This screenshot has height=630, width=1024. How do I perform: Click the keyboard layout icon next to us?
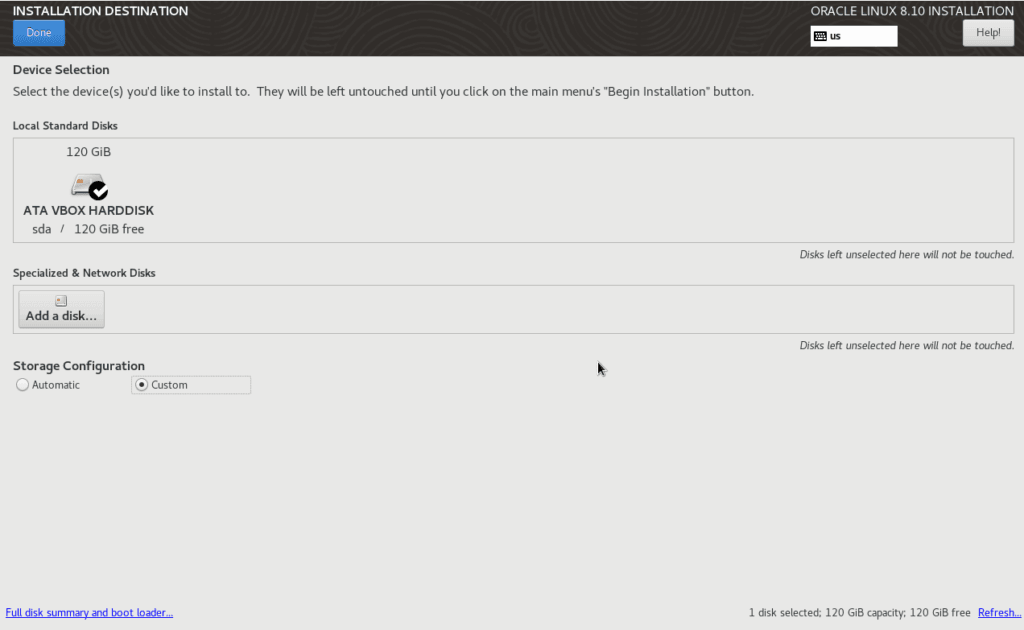(820, 36)
